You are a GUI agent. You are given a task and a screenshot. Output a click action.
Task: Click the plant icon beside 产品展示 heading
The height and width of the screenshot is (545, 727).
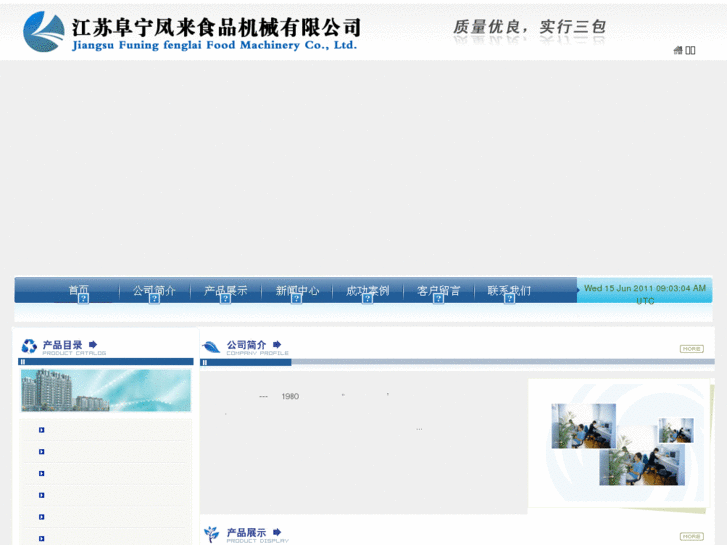211,534
